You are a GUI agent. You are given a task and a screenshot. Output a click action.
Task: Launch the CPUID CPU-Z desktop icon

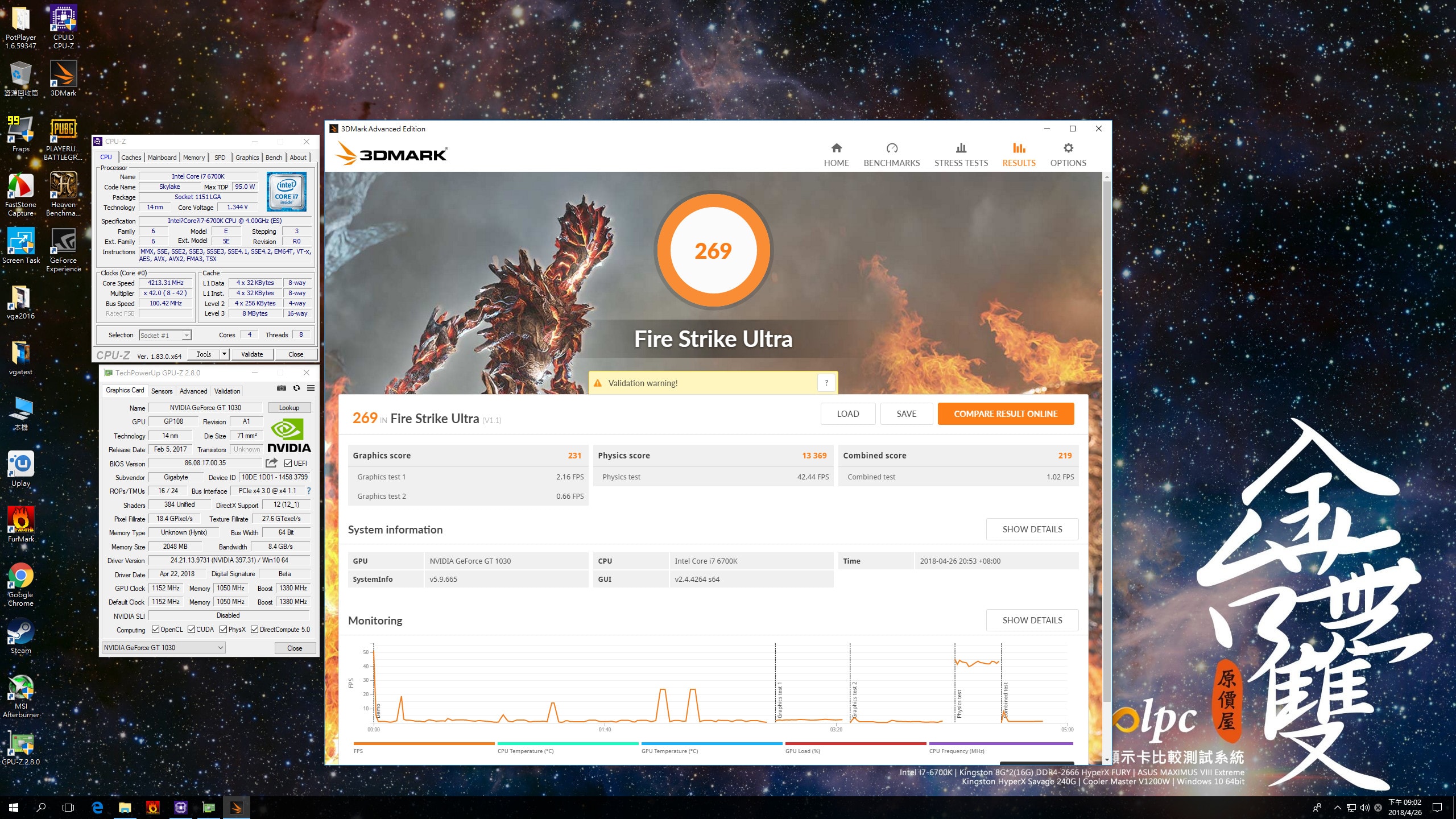click(63, 27)
